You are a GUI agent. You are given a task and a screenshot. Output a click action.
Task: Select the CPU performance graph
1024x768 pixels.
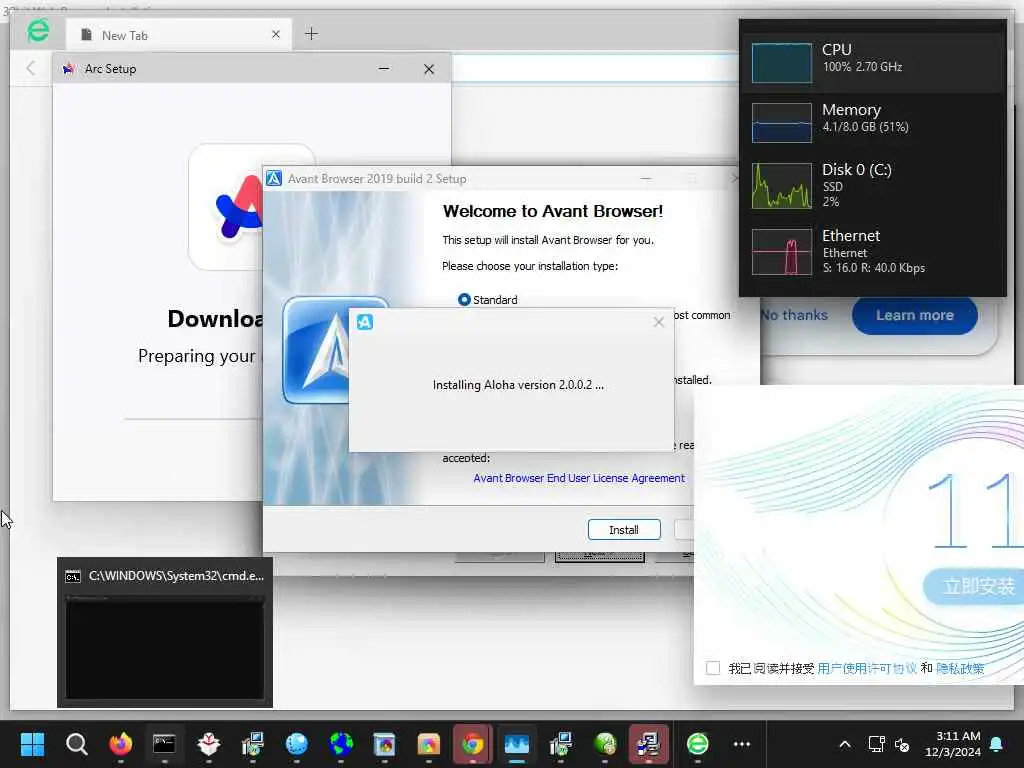(782, 63)
